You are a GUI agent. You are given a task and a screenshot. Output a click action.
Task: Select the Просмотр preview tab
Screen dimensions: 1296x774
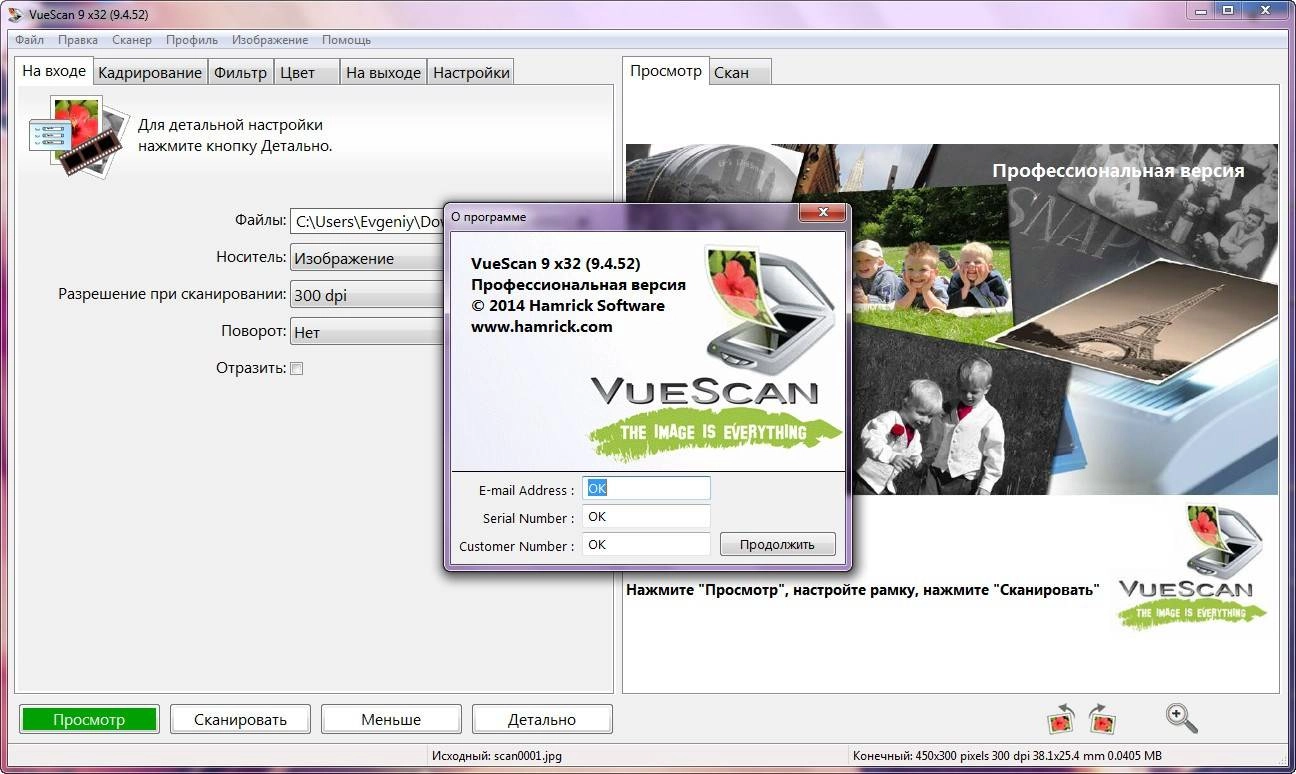click(666, 71)
